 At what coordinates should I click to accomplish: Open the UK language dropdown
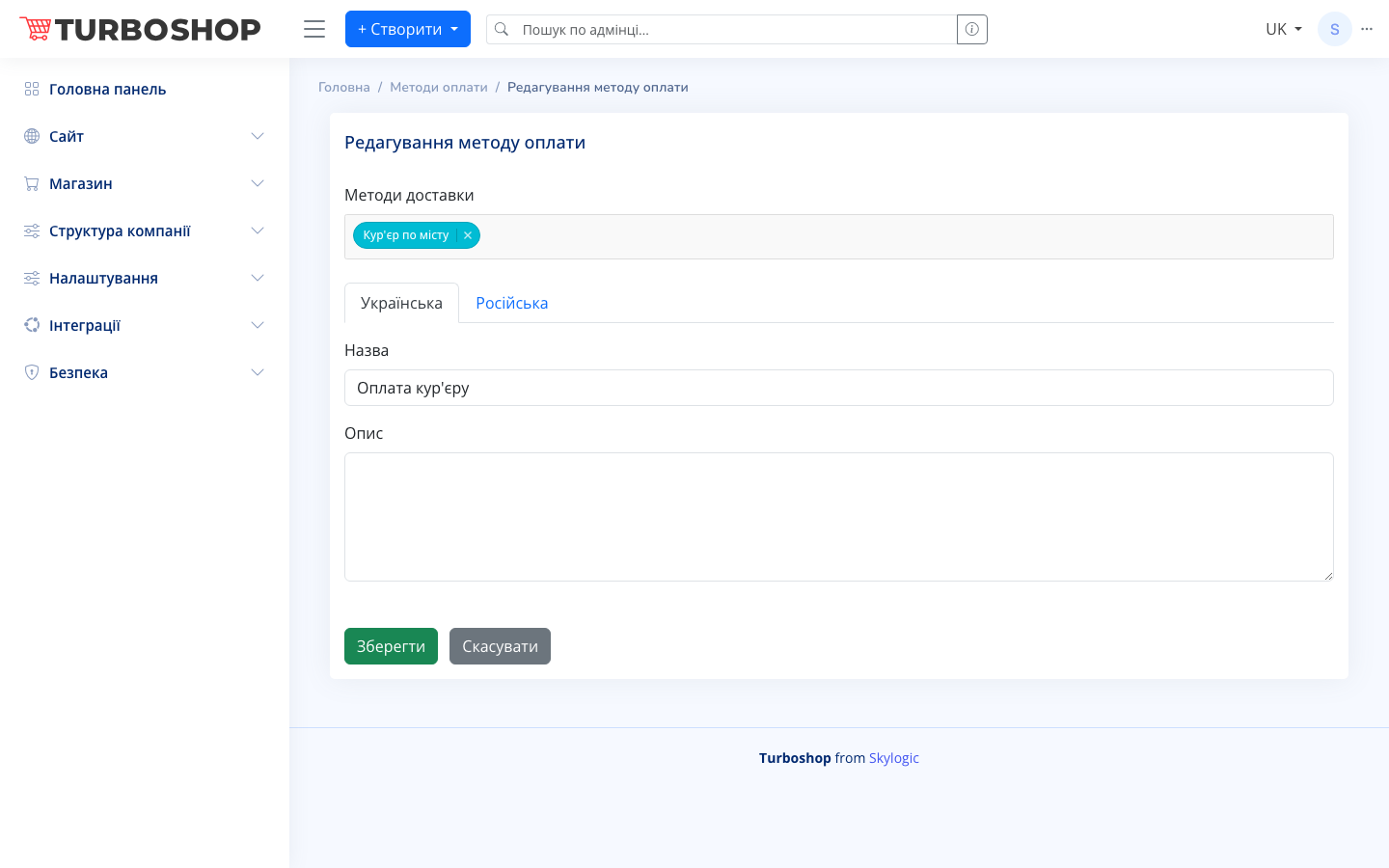point(1284,29)
